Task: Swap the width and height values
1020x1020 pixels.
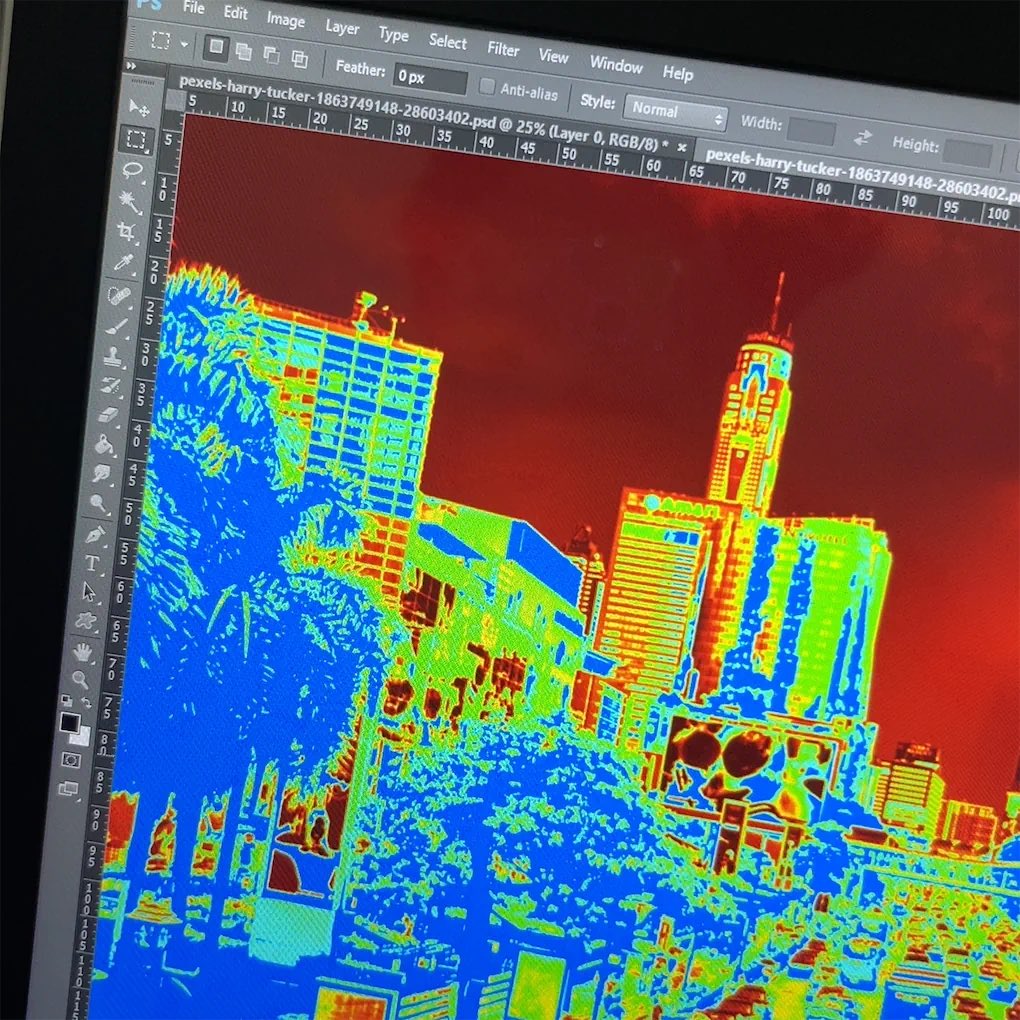Action: 863,139
